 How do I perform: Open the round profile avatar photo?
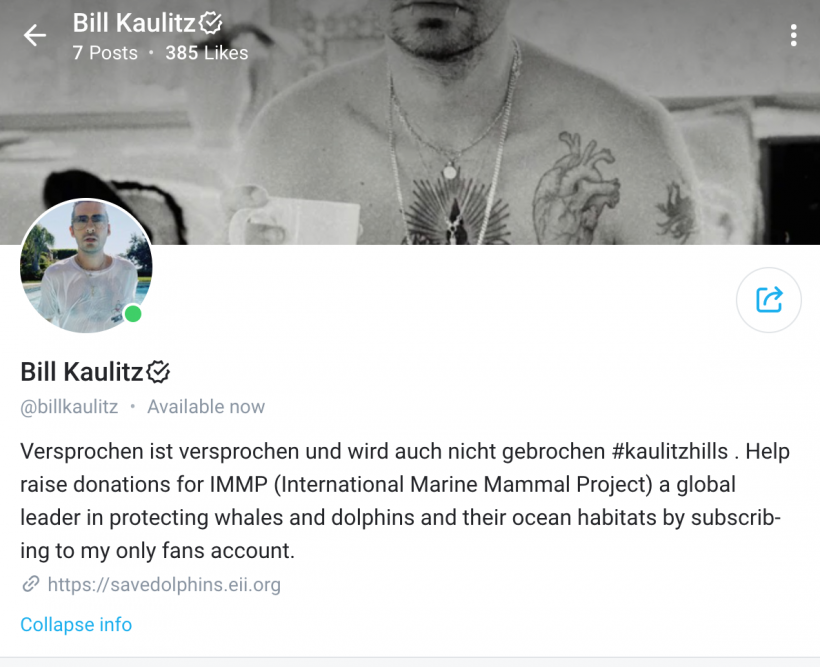coord(86,265)
